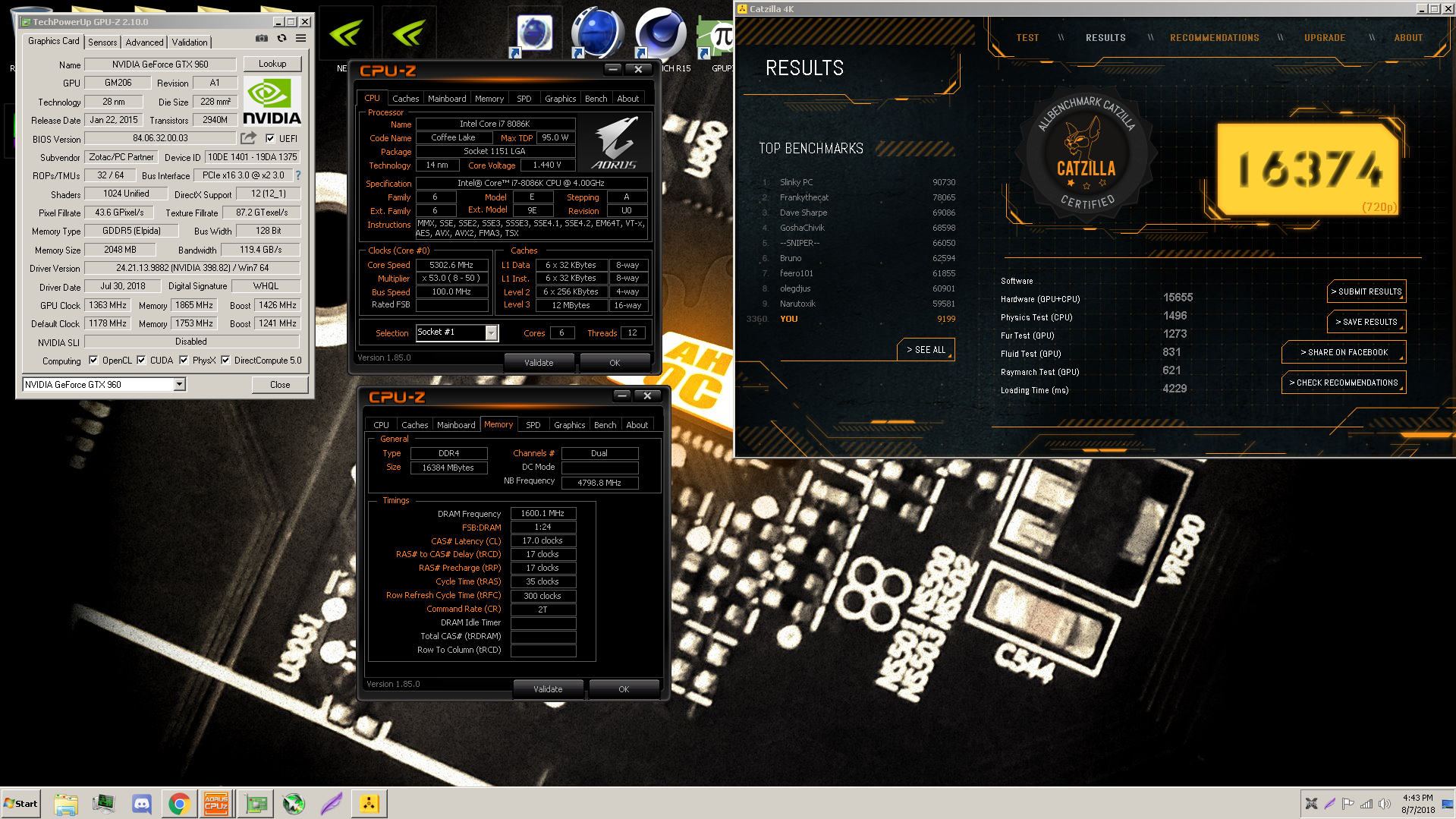
Task: Click SEE ALL under top benchmarks
Action: 926,350
